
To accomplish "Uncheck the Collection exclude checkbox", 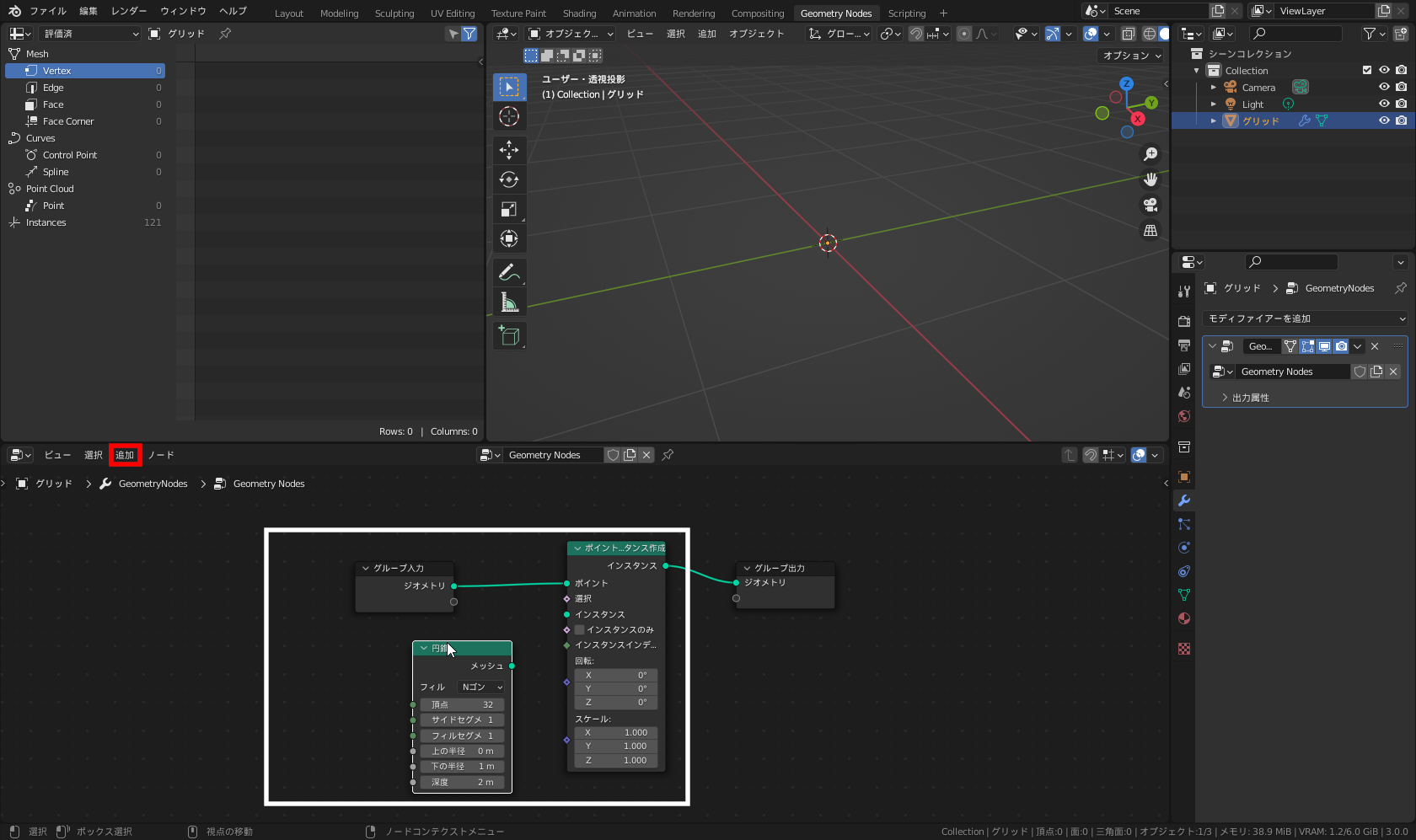I will (x=1367, y=71).
